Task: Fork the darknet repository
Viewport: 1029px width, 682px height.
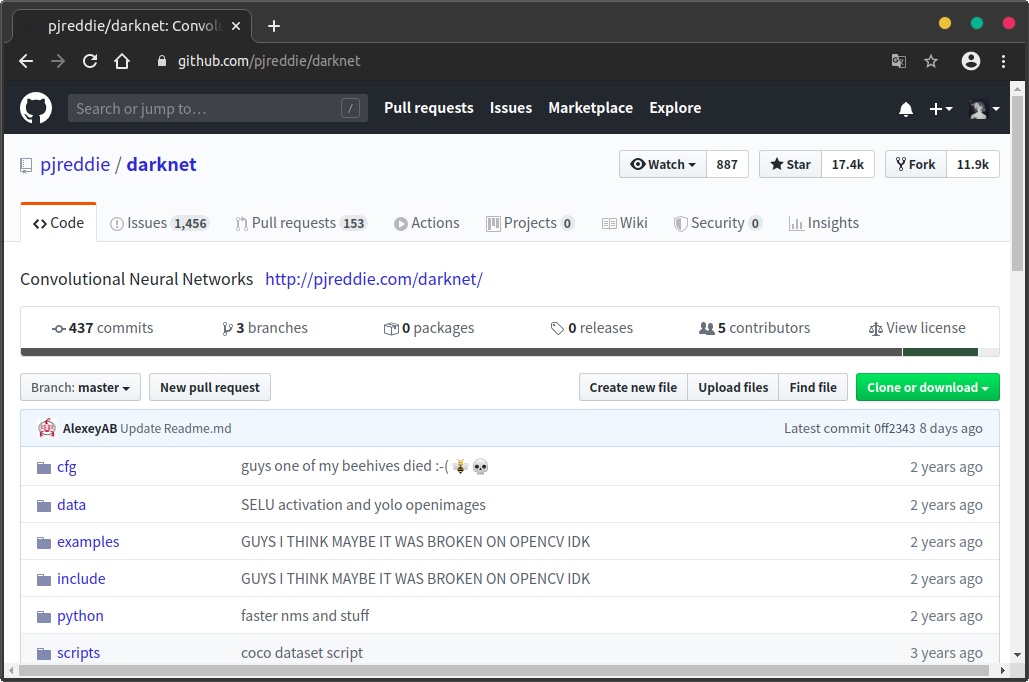Action: [916, 164]
